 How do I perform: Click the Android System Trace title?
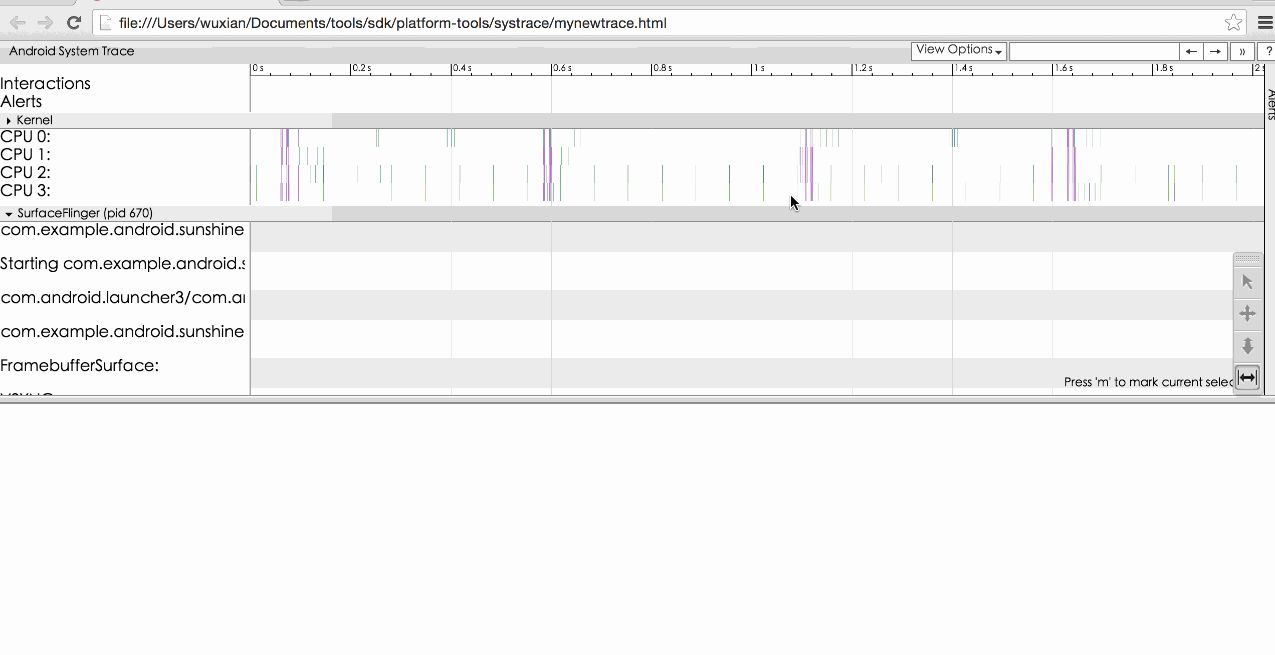coord(72,51)
